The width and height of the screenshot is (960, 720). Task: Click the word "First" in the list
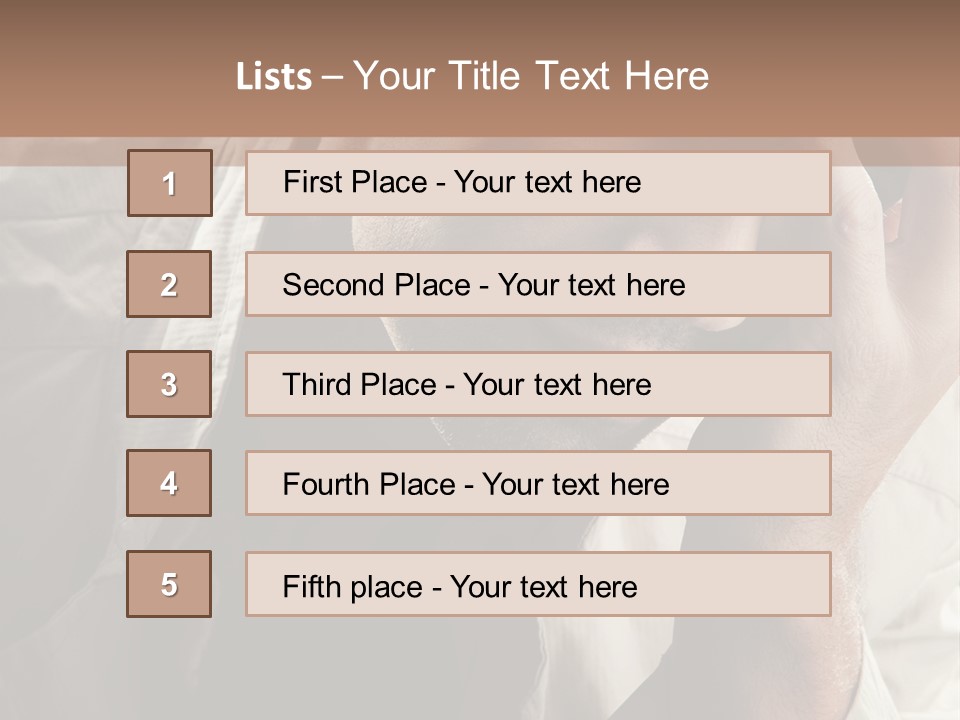313,182
